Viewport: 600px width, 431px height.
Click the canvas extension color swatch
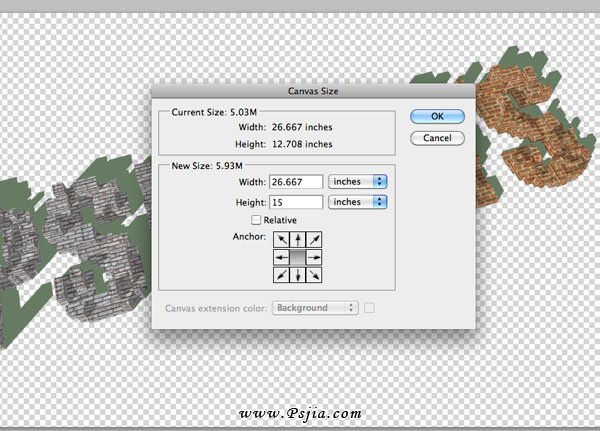[x=369, y=308]
